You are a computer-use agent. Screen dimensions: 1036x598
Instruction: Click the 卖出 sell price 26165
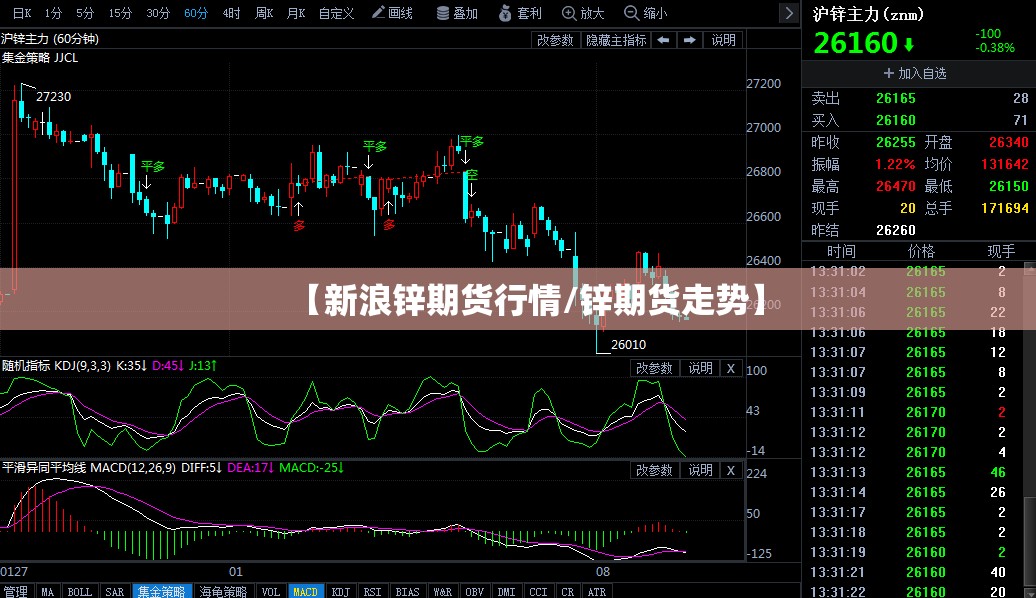pos(896,98)
